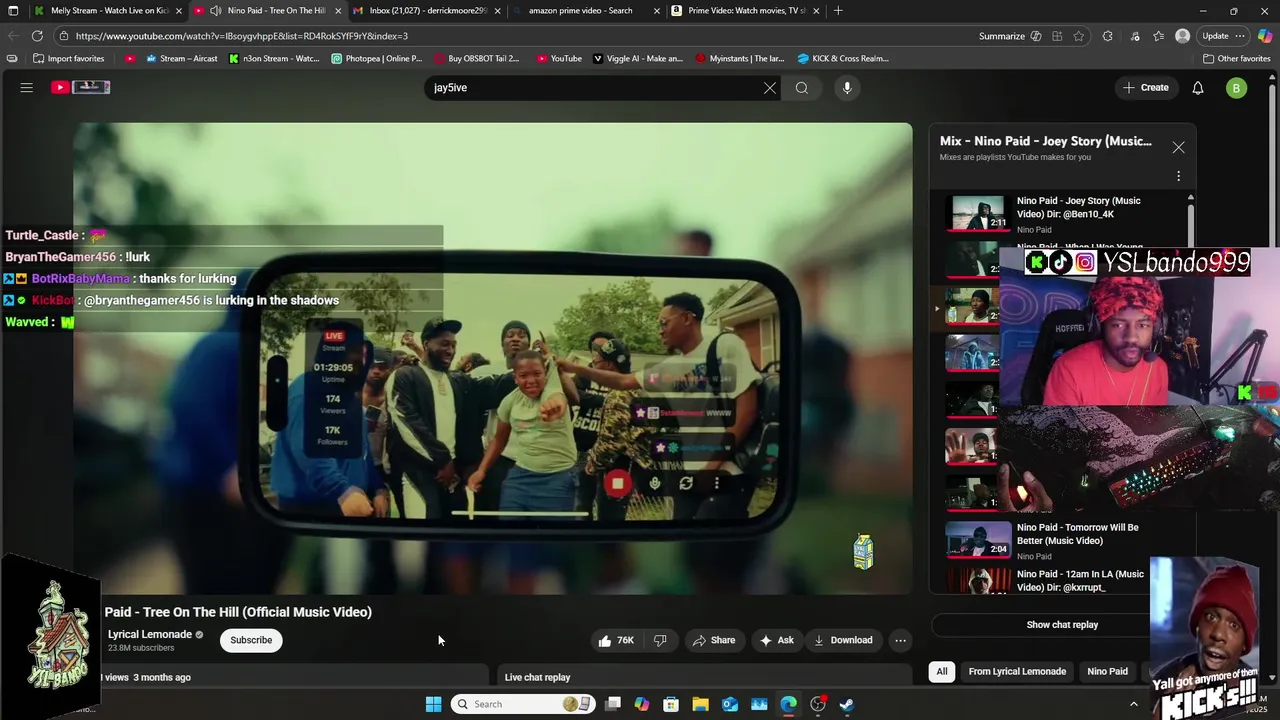Close the Nino Paid mix playlist panel
Image resolution: width=1280 pixels, height=720 pixels.
click(1178, 148)
